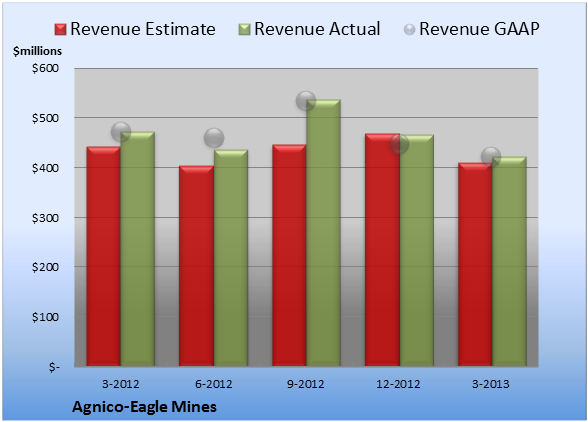The image size is (588, 422).
Task: Select the red estimate bar for 12-2012
Action: [382, 249]
